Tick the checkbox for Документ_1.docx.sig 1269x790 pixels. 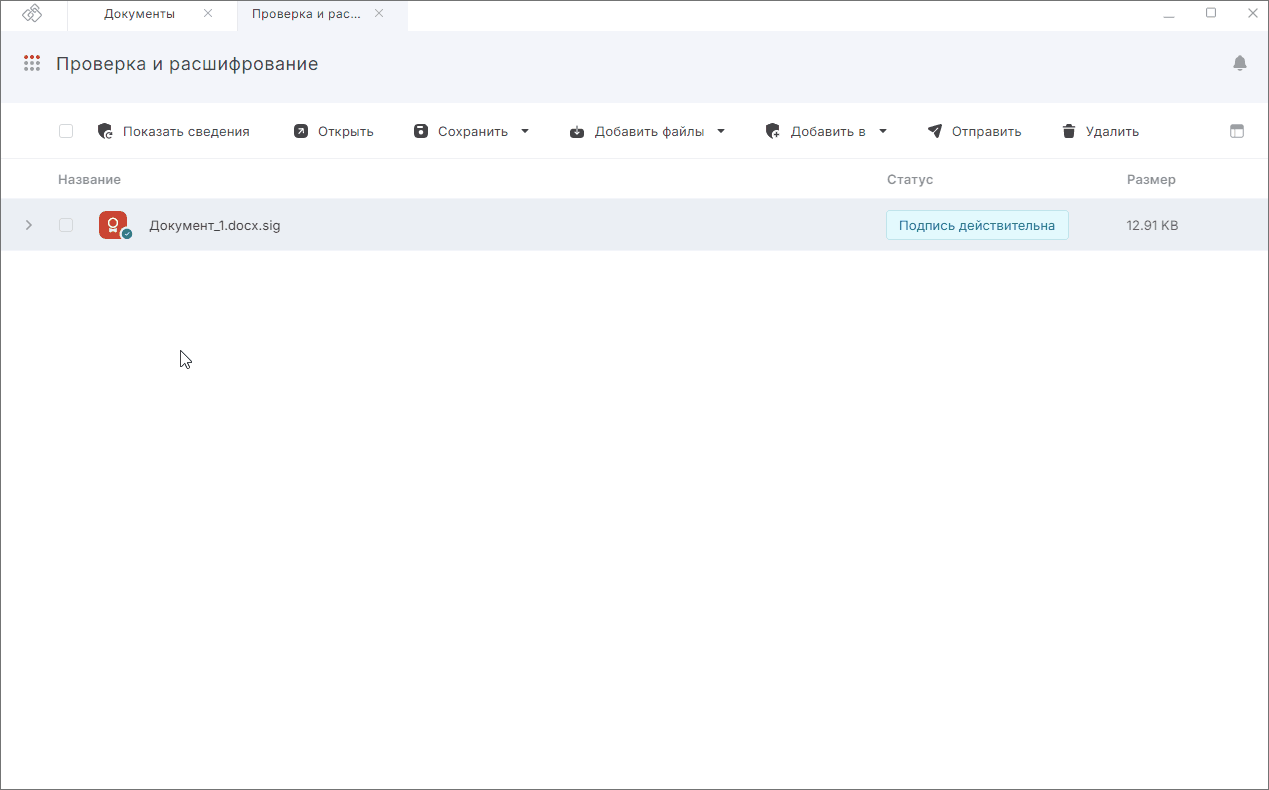66,225
